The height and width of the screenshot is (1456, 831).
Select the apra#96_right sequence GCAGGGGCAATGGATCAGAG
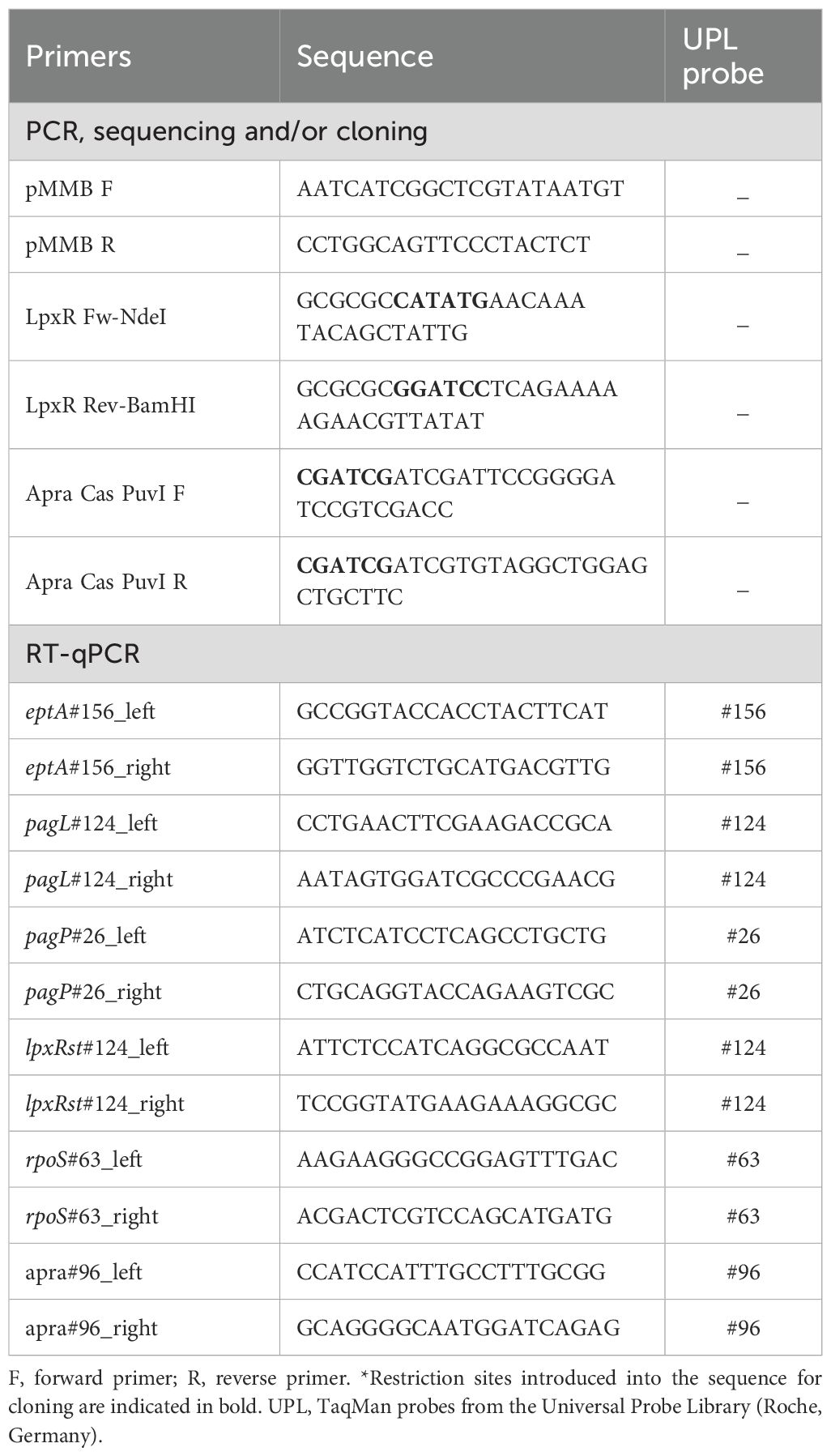[458, 1328]
